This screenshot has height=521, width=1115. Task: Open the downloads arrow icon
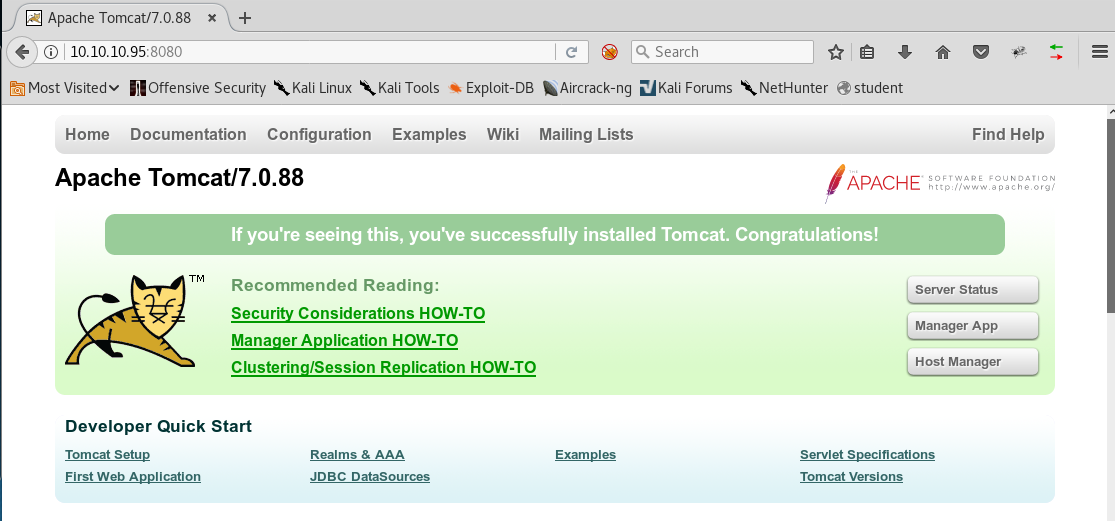(x=905, y=52)
